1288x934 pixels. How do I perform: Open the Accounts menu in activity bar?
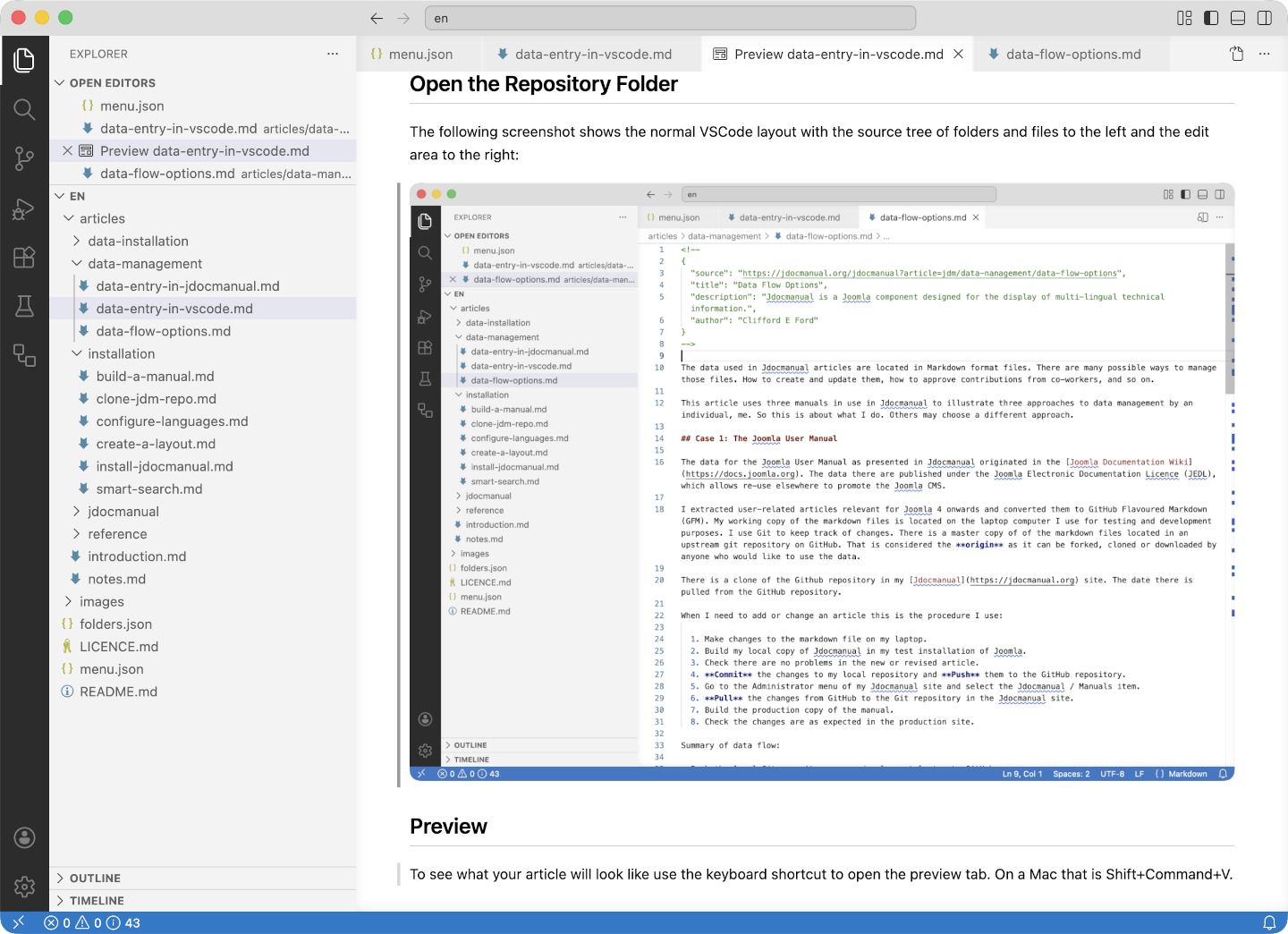24,837
